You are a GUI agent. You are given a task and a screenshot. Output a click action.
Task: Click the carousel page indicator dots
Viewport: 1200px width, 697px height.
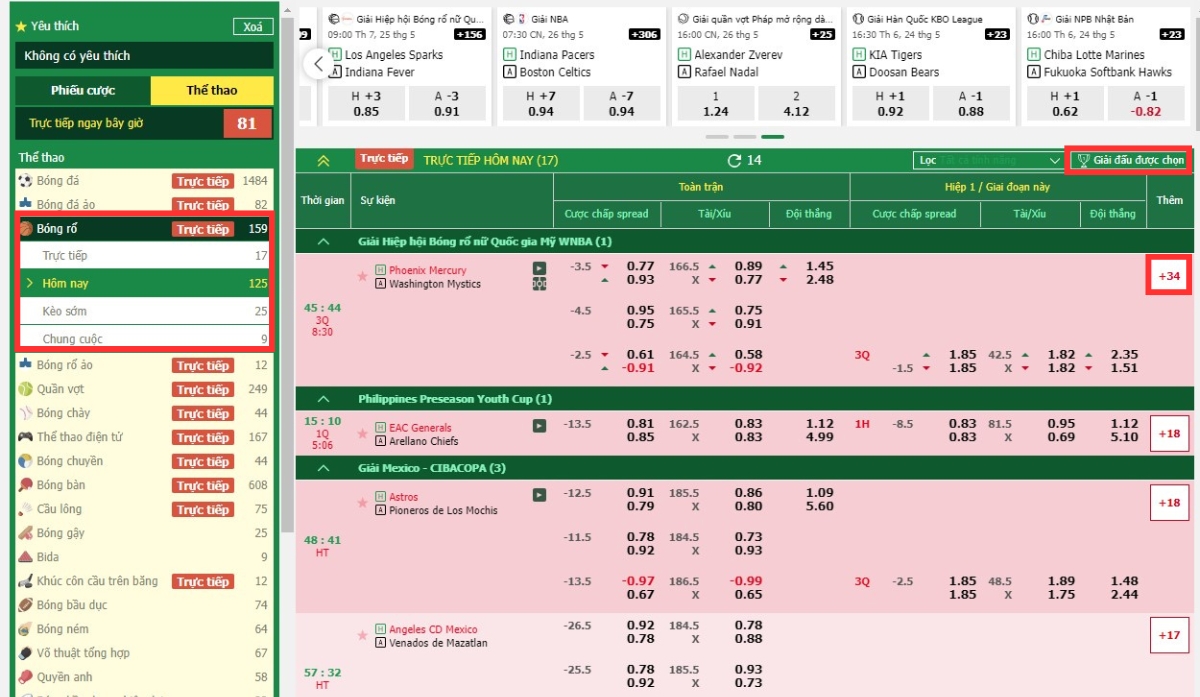point(745,136)
